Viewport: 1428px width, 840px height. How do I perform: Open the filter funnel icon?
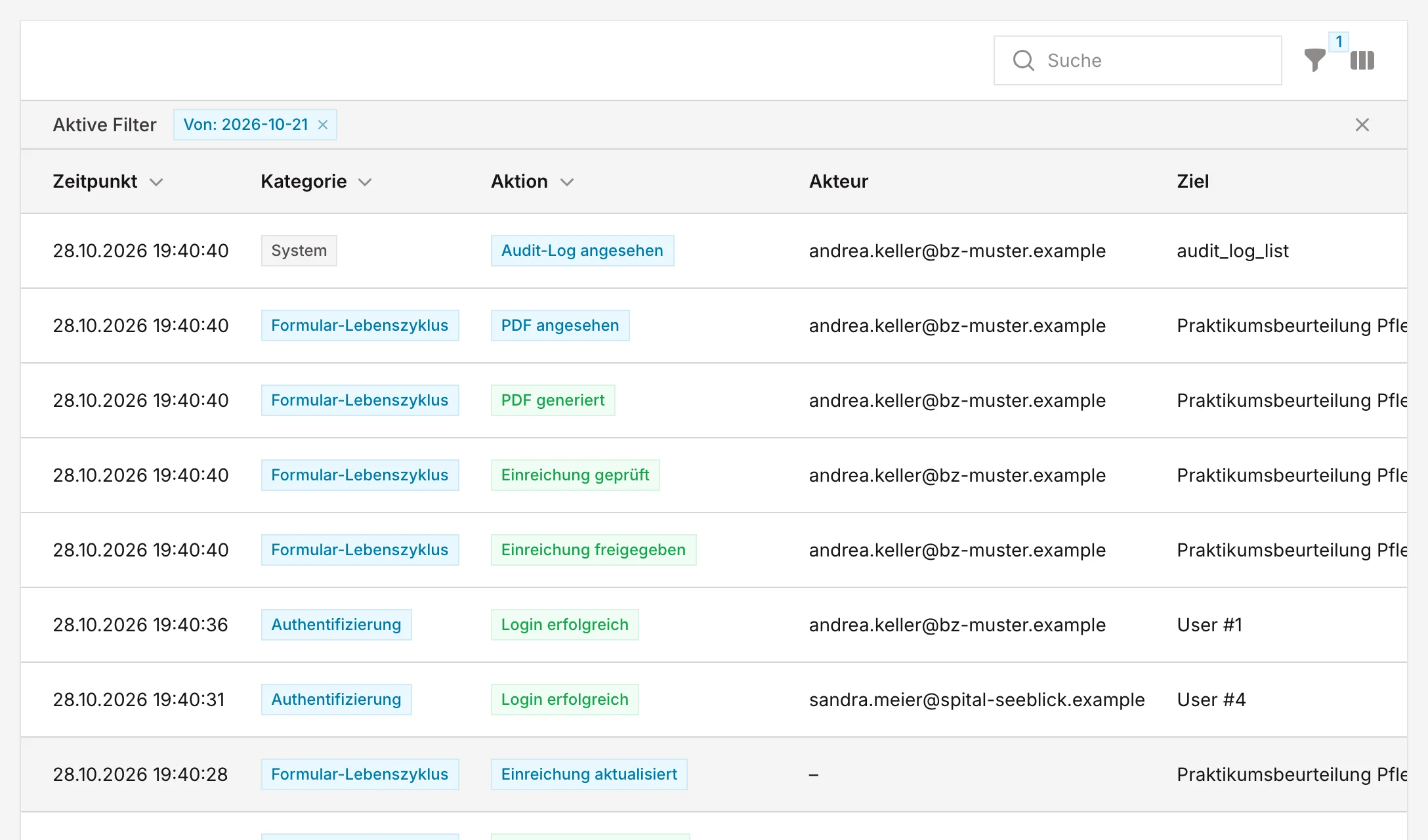point(1314,60)
